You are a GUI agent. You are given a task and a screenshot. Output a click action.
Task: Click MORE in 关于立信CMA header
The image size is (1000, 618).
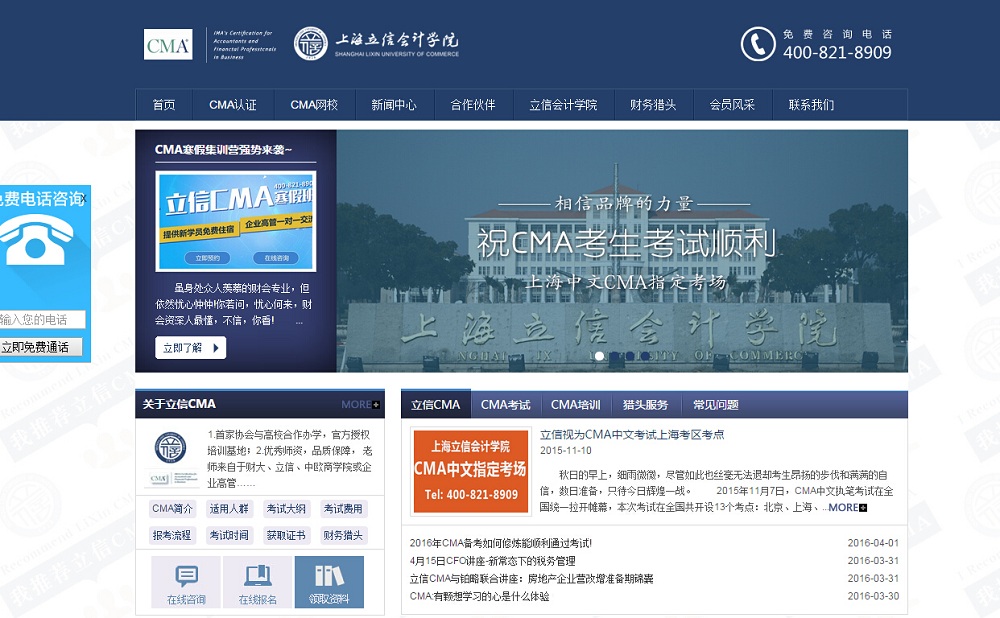(x=360, y=404)
